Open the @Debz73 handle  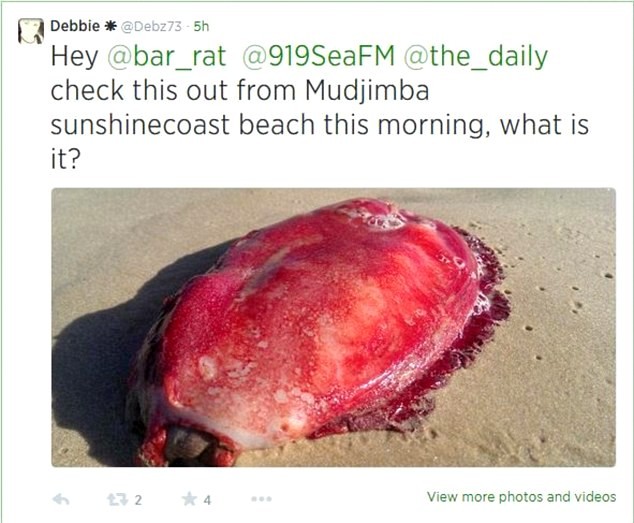152,26
